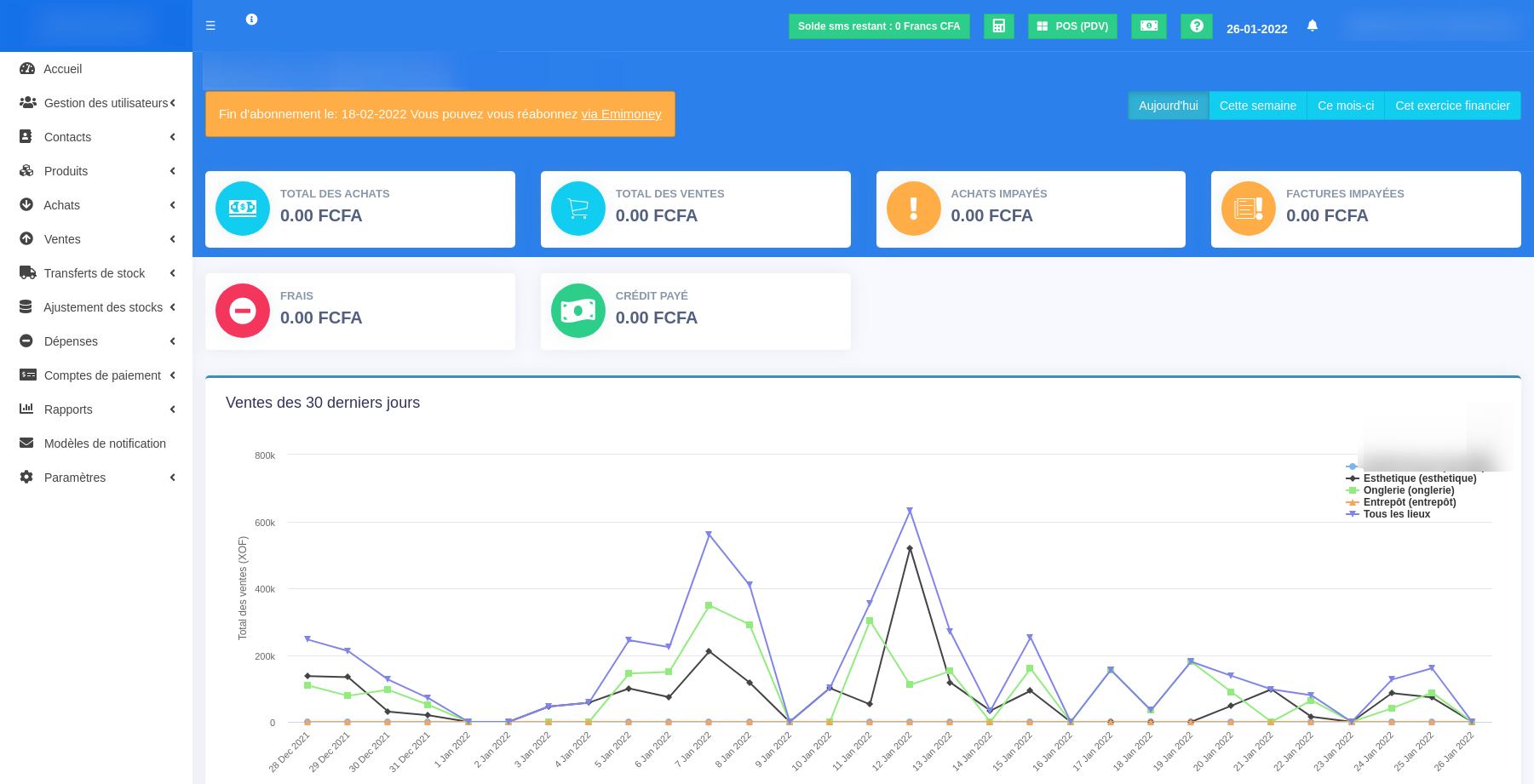
Task: Click Solde sms restant button
Action: pyautogui.click(x=879, y=26)
